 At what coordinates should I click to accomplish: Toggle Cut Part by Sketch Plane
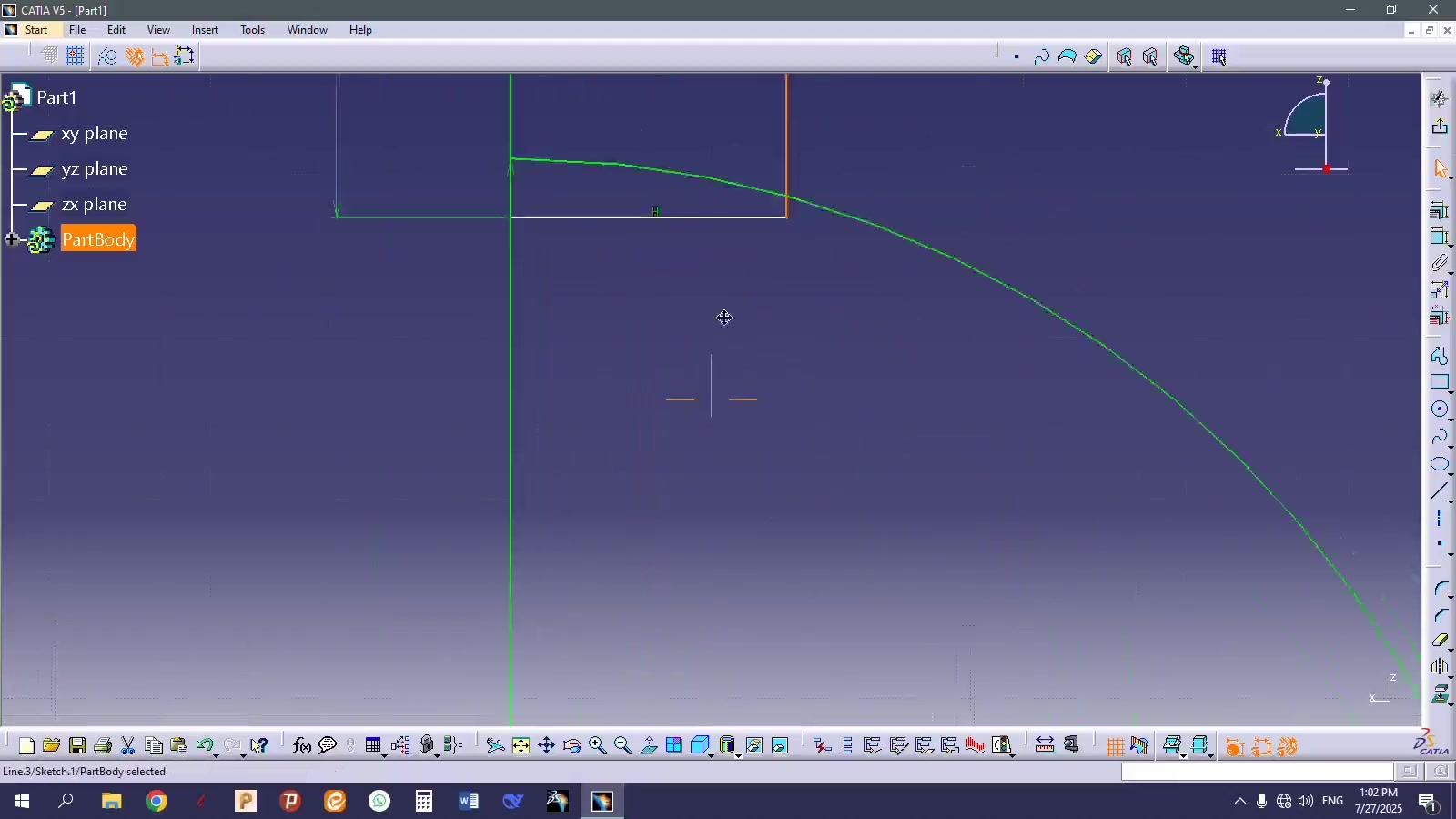[x=1173, y=746]
